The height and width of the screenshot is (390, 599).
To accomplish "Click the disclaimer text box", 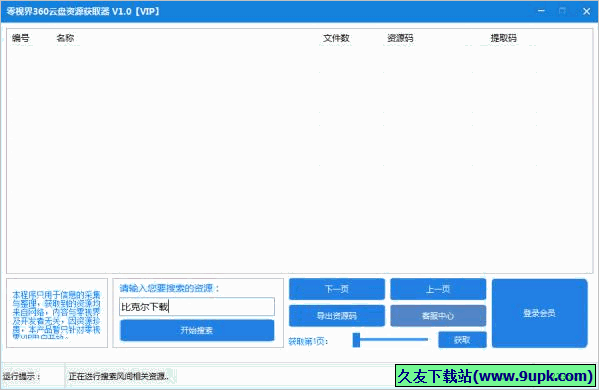I will click(57, 313).
